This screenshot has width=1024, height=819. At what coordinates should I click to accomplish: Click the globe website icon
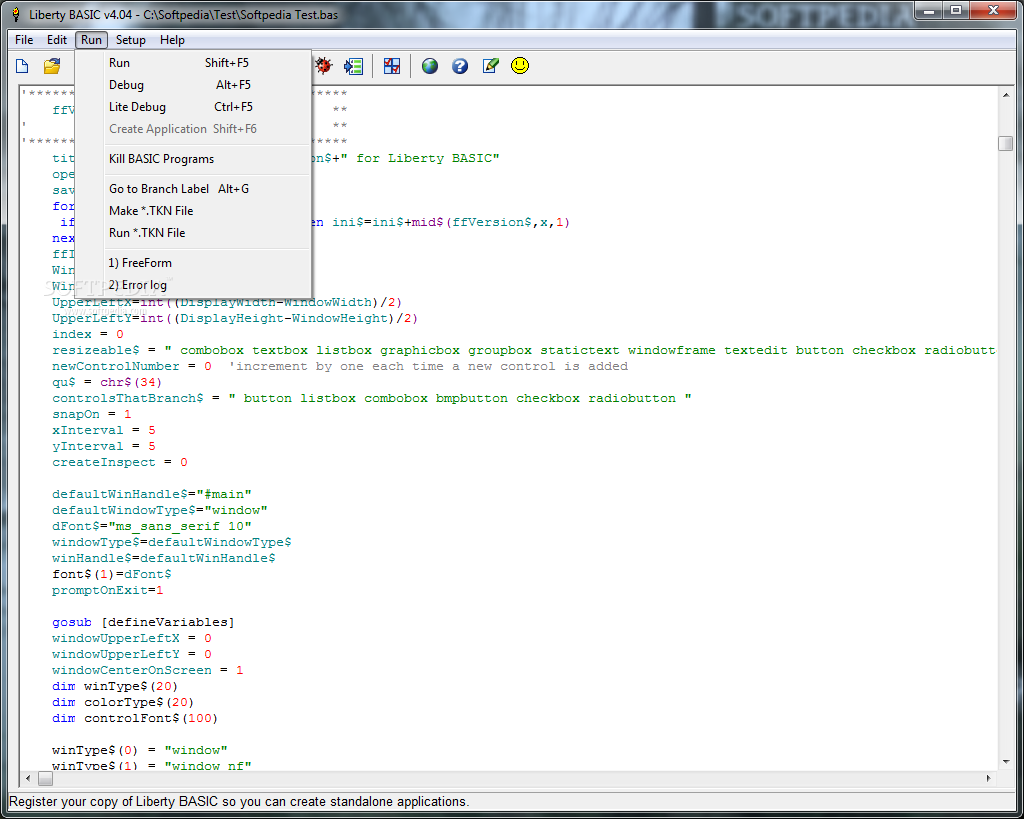[x=430, y=66]
